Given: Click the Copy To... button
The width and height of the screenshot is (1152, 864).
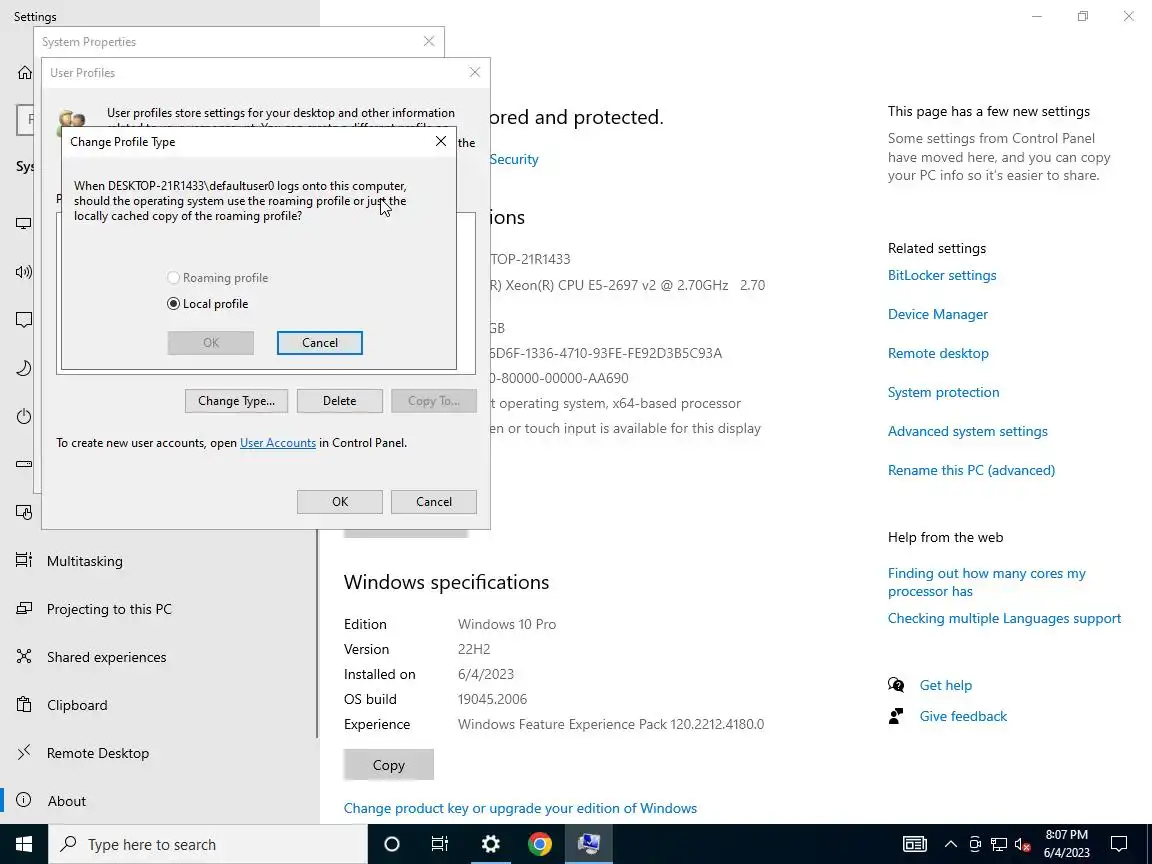Looking at the screenshot, I should click(x=433, y=400).
